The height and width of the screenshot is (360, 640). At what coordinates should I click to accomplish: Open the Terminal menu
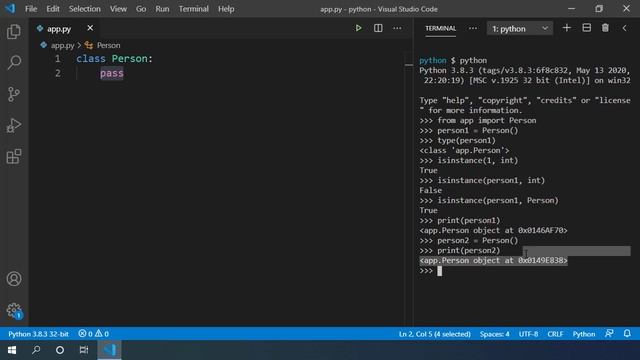pos(193,9)
